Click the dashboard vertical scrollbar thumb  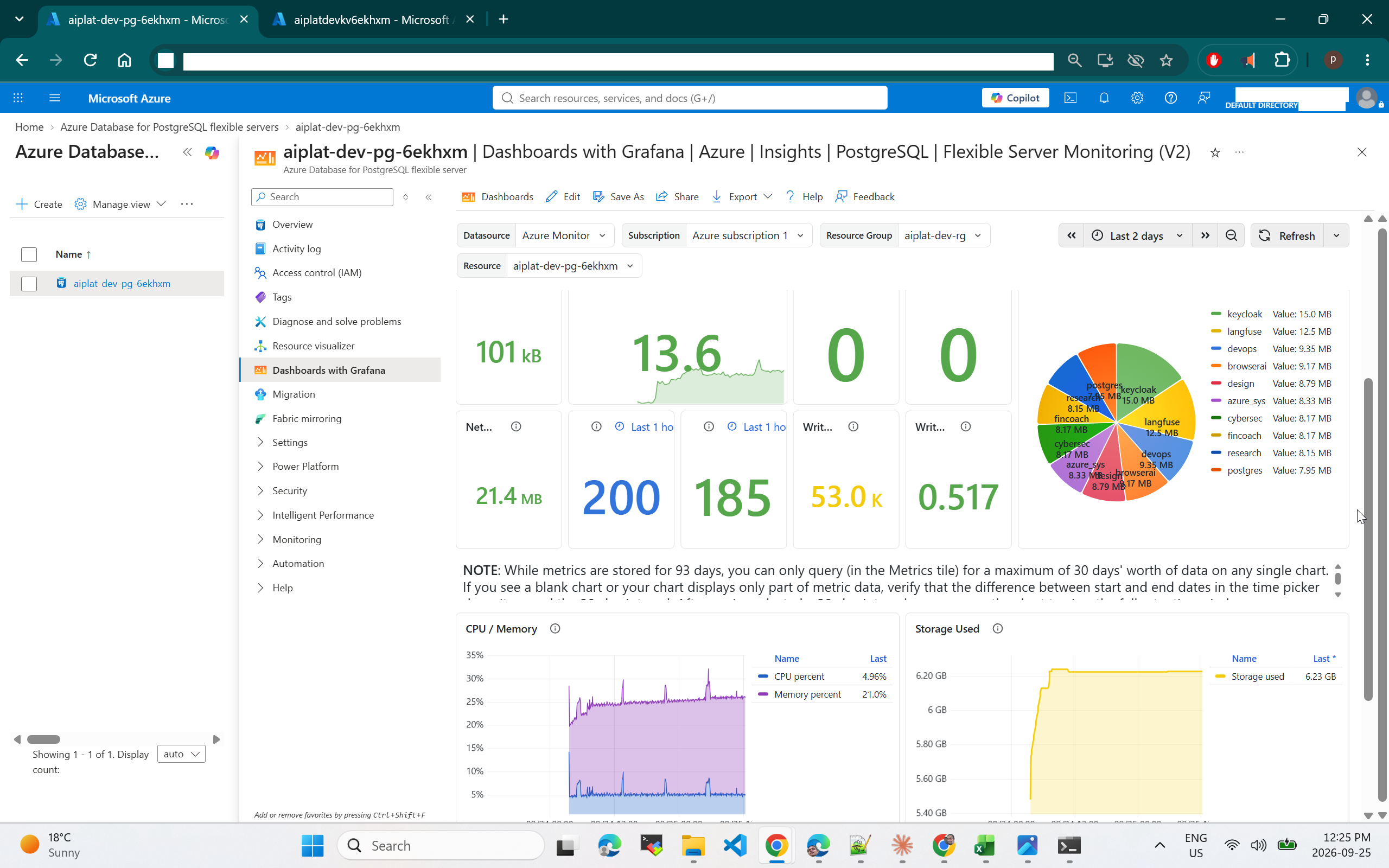[x=1368, y=540]
